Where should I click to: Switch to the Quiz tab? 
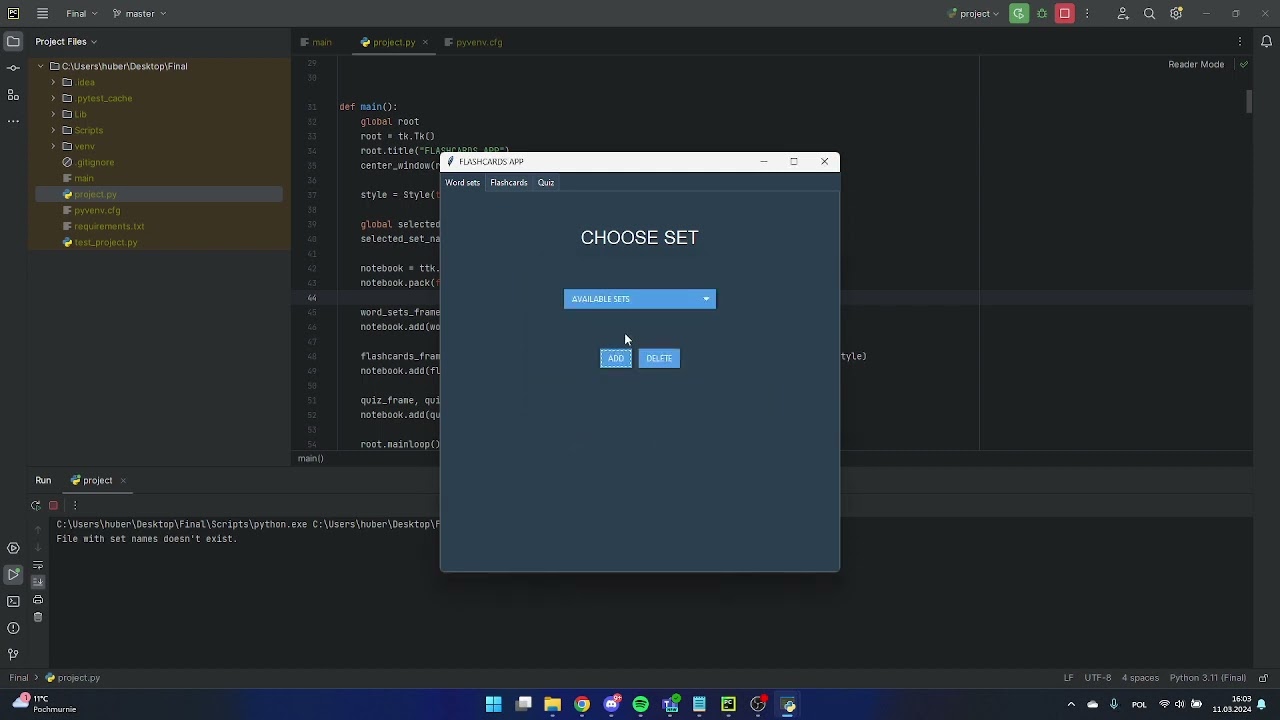(x=546, y=183)
